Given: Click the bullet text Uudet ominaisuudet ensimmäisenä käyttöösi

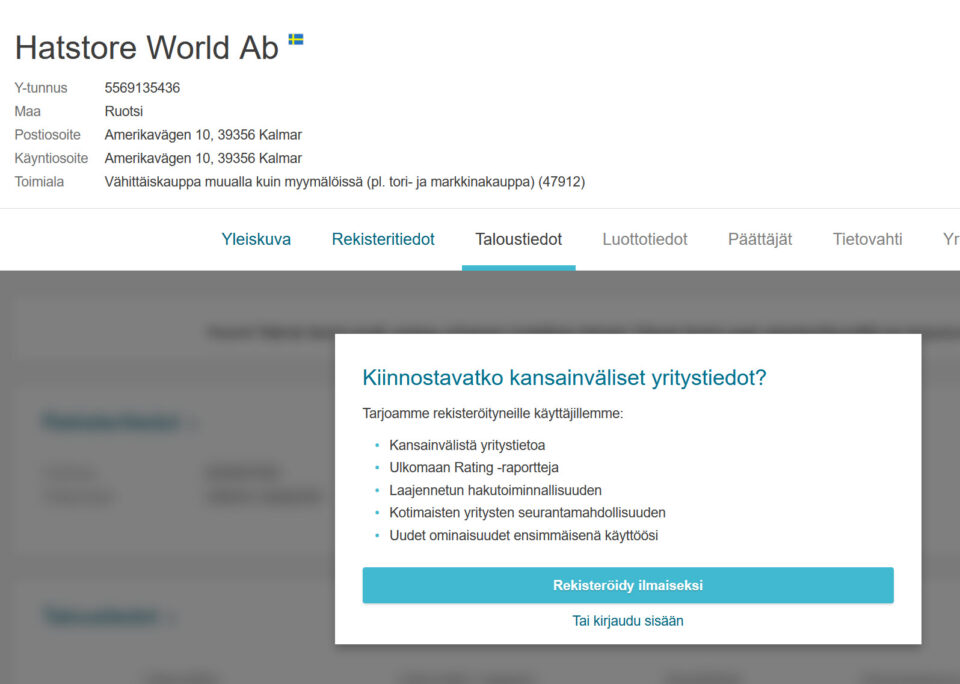Looking at the screenshot, I should pyautogui.click(x=523, y=535).
